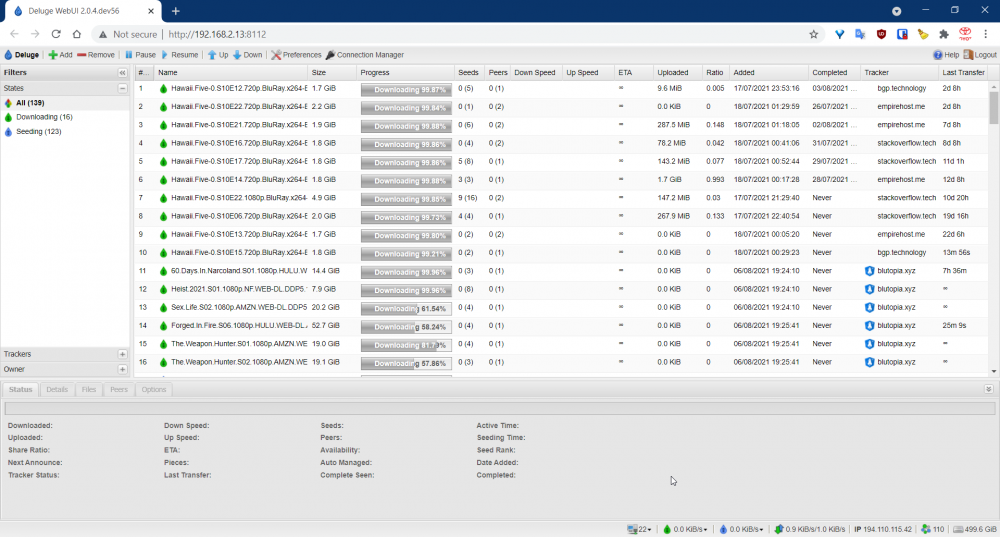
Task: Filter by Seeding (123) state
Action: tap(38, 131)
